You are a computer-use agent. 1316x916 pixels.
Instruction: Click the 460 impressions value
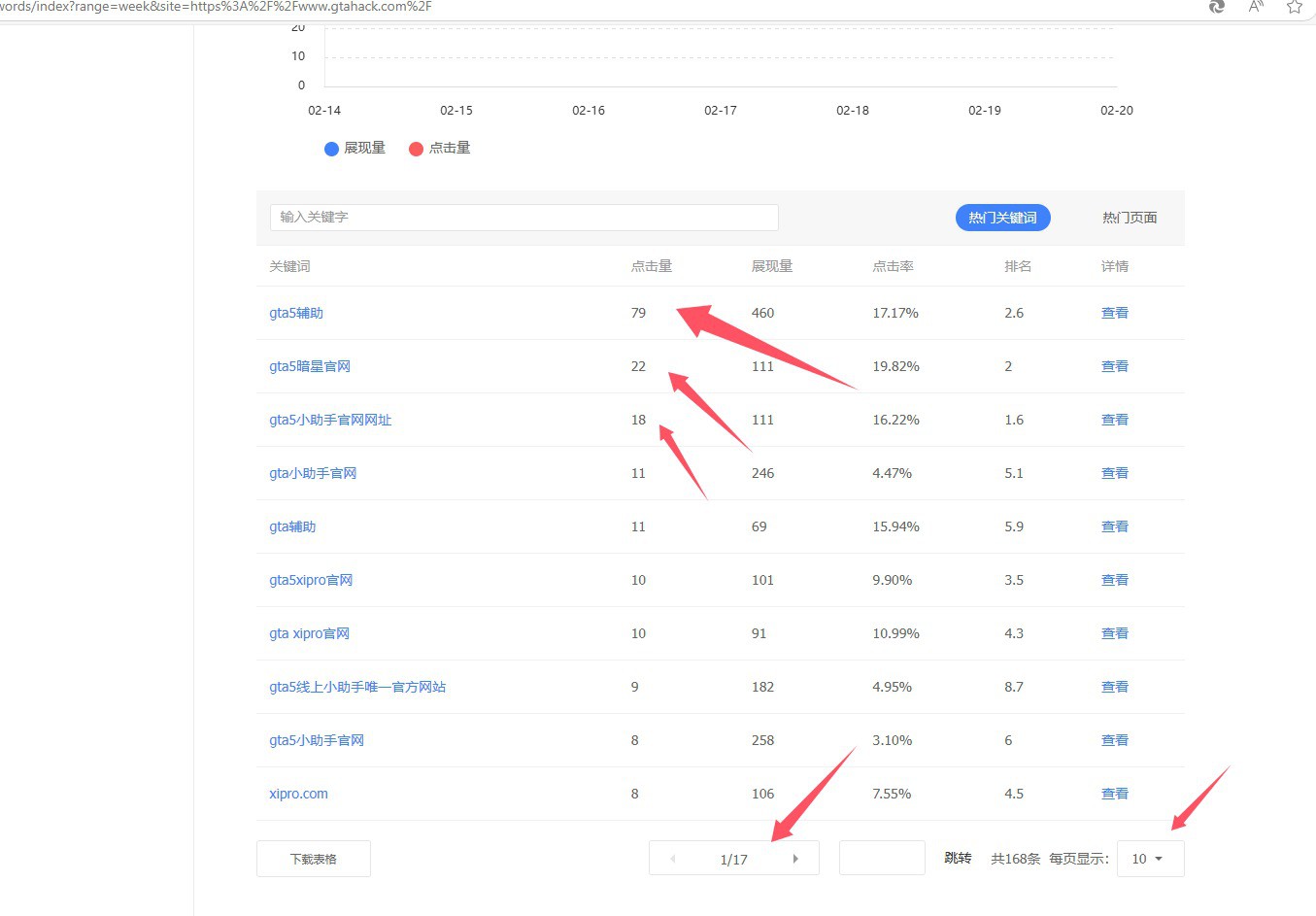click(x=763, y=313)
